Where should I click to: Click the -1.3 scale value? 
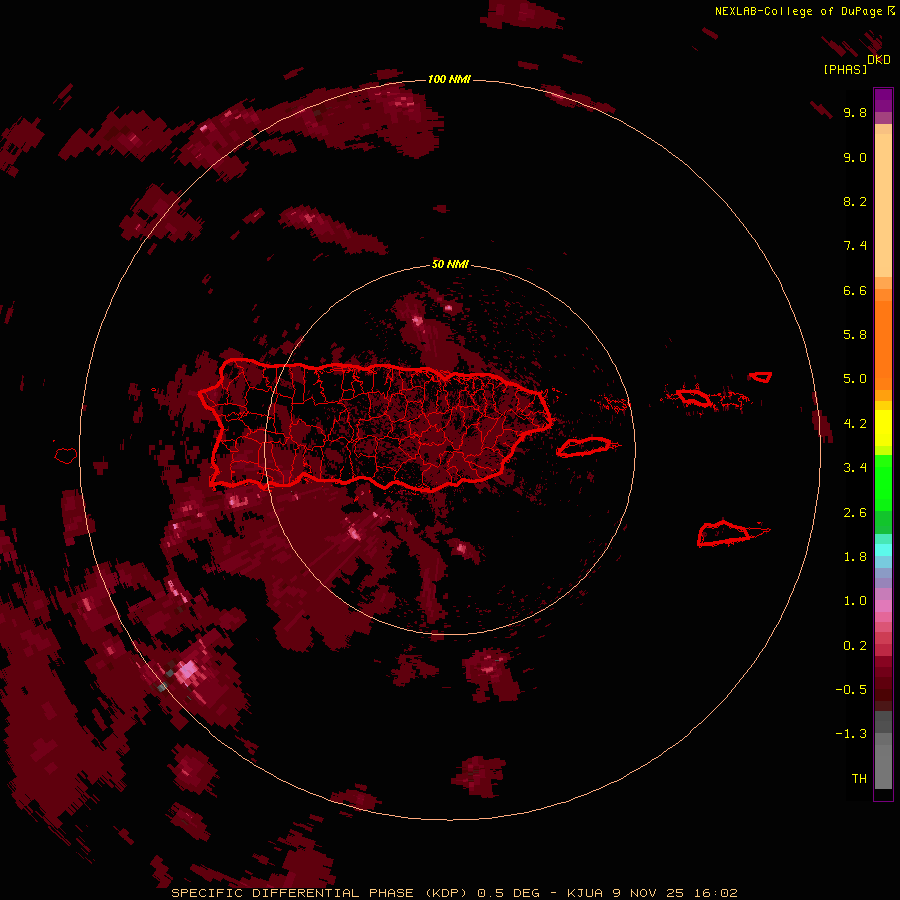click(851, 734)
